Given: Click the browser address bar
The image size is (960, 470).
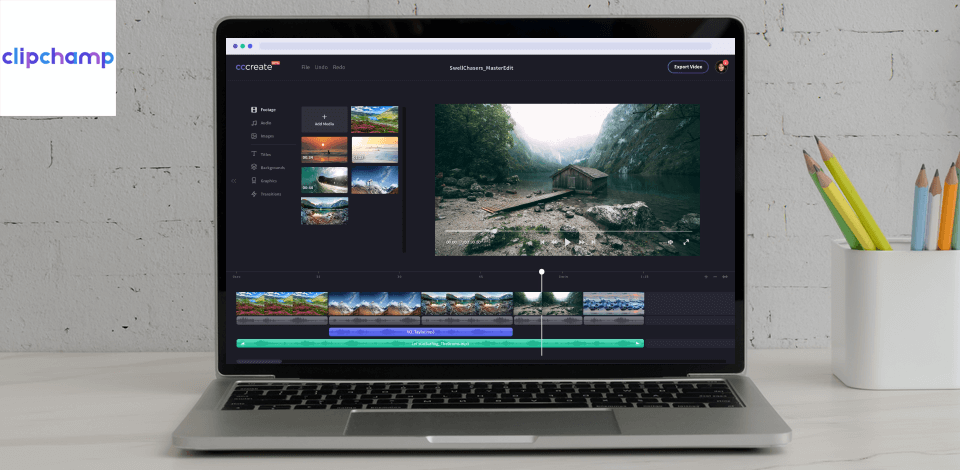Looking at the screenshot, I should click(485, 46).
